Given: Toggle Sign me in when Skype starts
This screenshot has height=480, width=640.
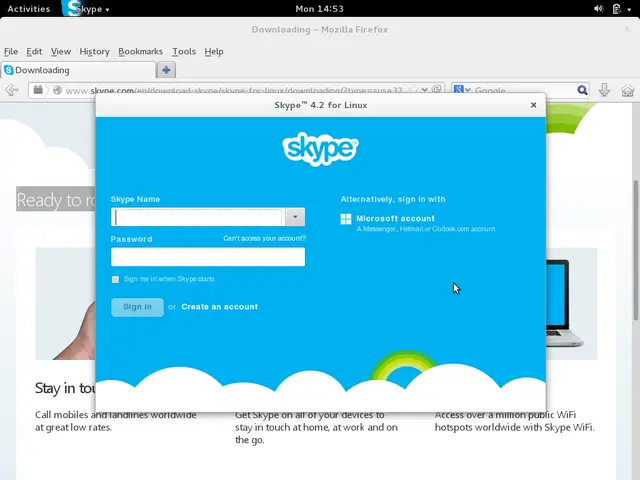Looking at the screenshot, I should click(x=115, y=280).
